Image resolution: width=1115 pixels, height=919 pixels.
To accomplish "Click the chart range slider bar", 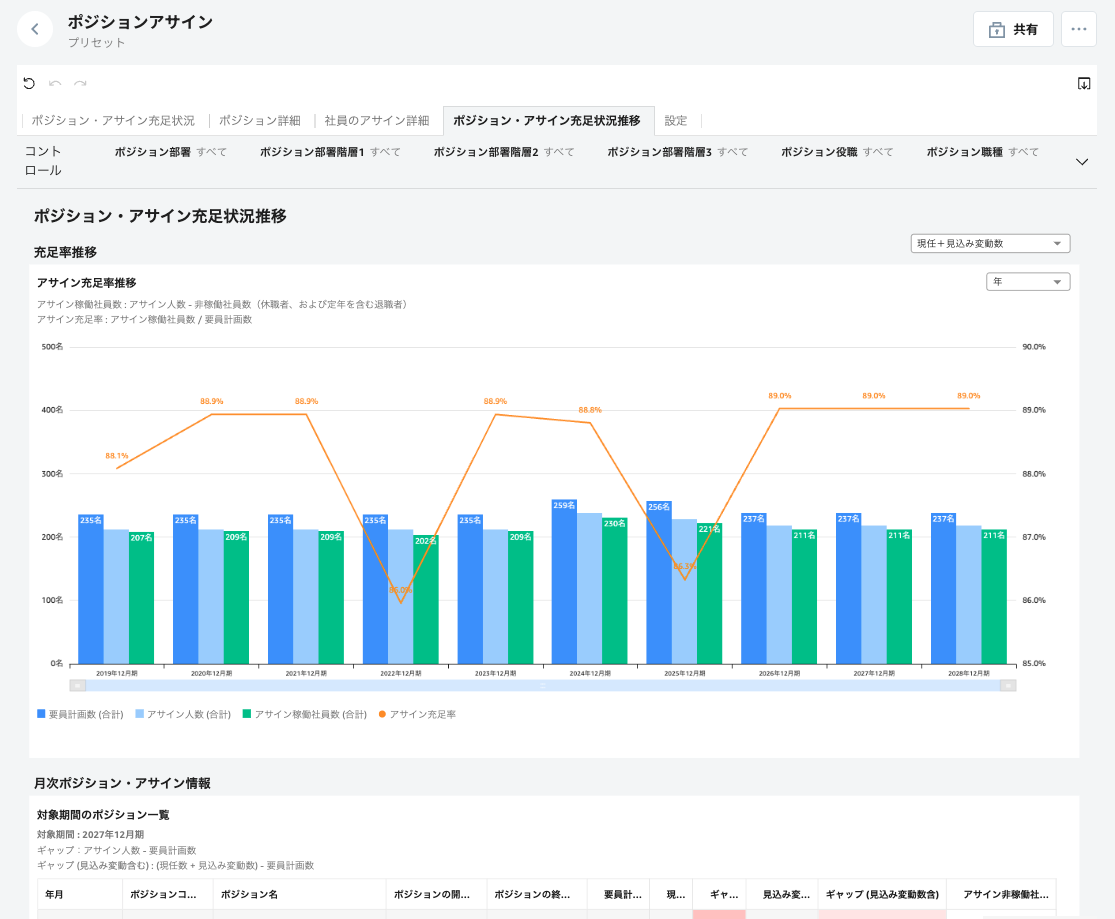I will pos(542,685).
